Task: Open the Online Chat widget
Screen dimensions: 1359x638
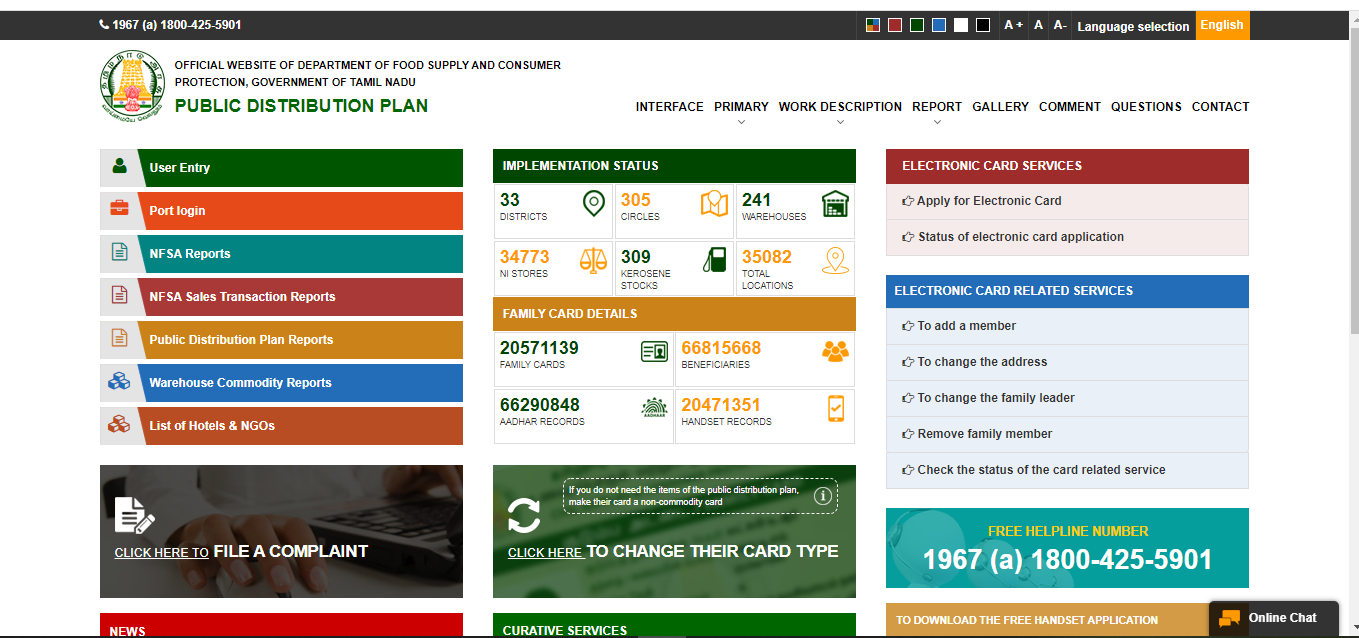Action: click(x=1273, y=618)
